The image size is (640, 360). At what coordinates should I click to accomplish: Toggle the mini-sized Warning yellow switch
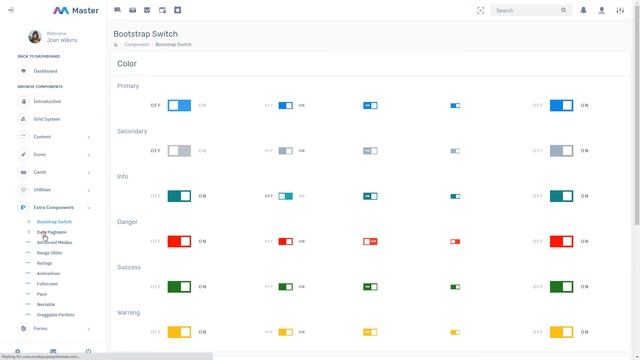[x=455, y=332]
